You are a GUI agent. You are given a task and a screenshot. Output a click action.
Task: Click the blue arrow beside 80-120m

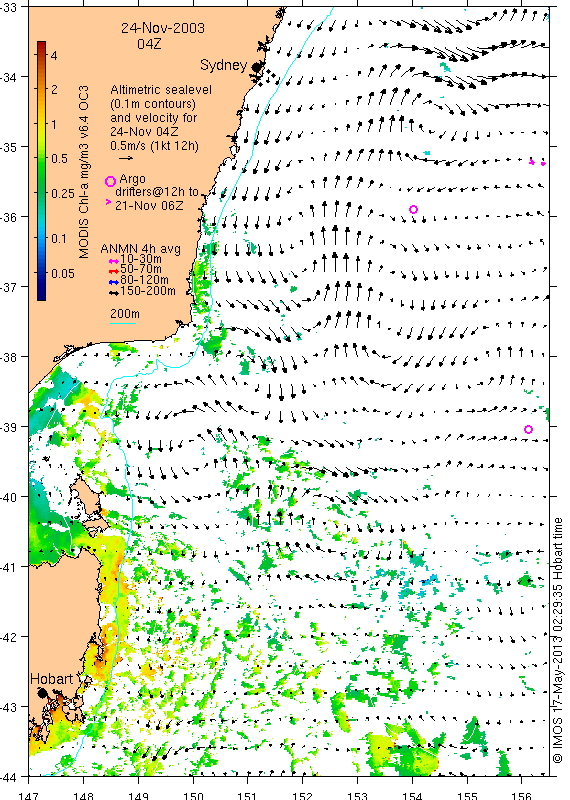tap(114, 282)
